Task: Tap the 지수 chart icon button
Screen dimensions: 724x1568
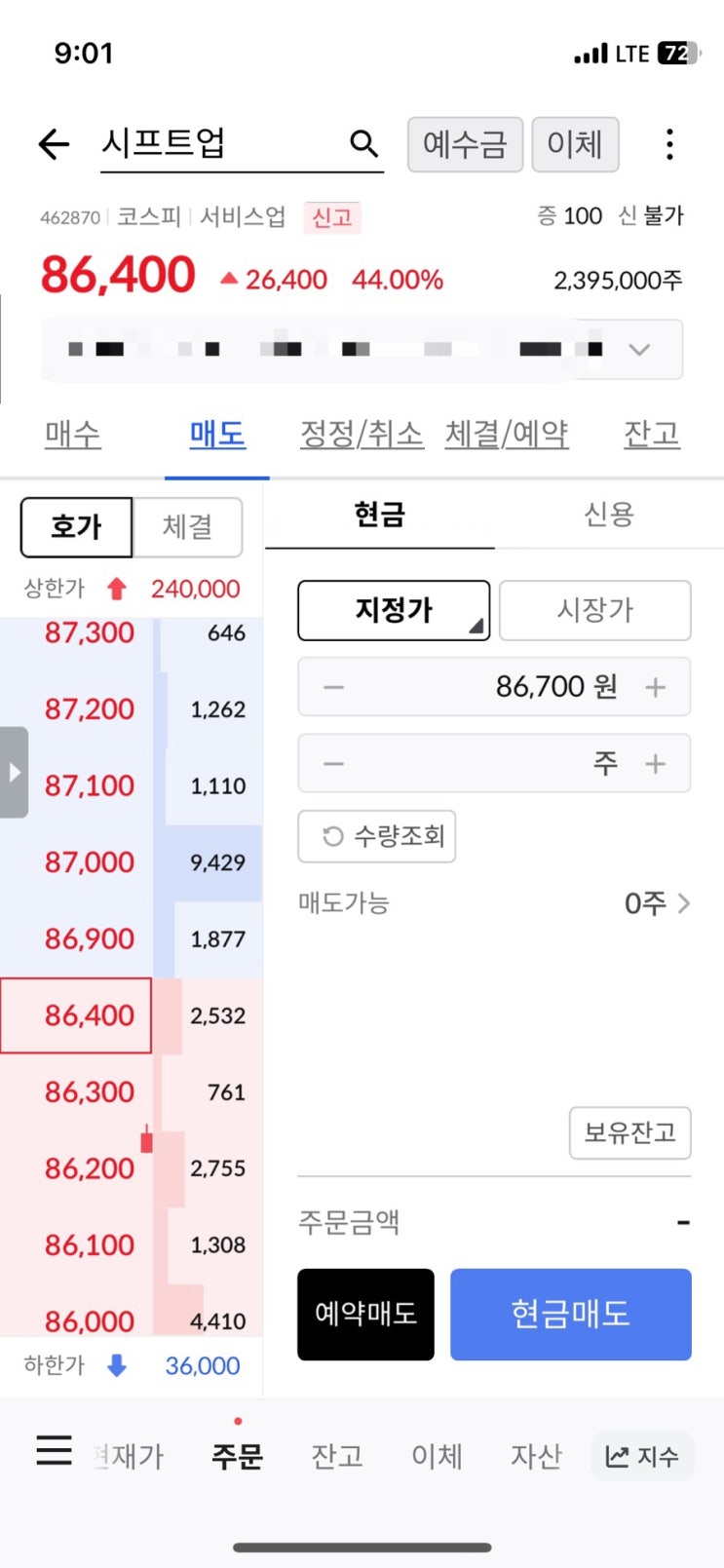Action: 642,1456
